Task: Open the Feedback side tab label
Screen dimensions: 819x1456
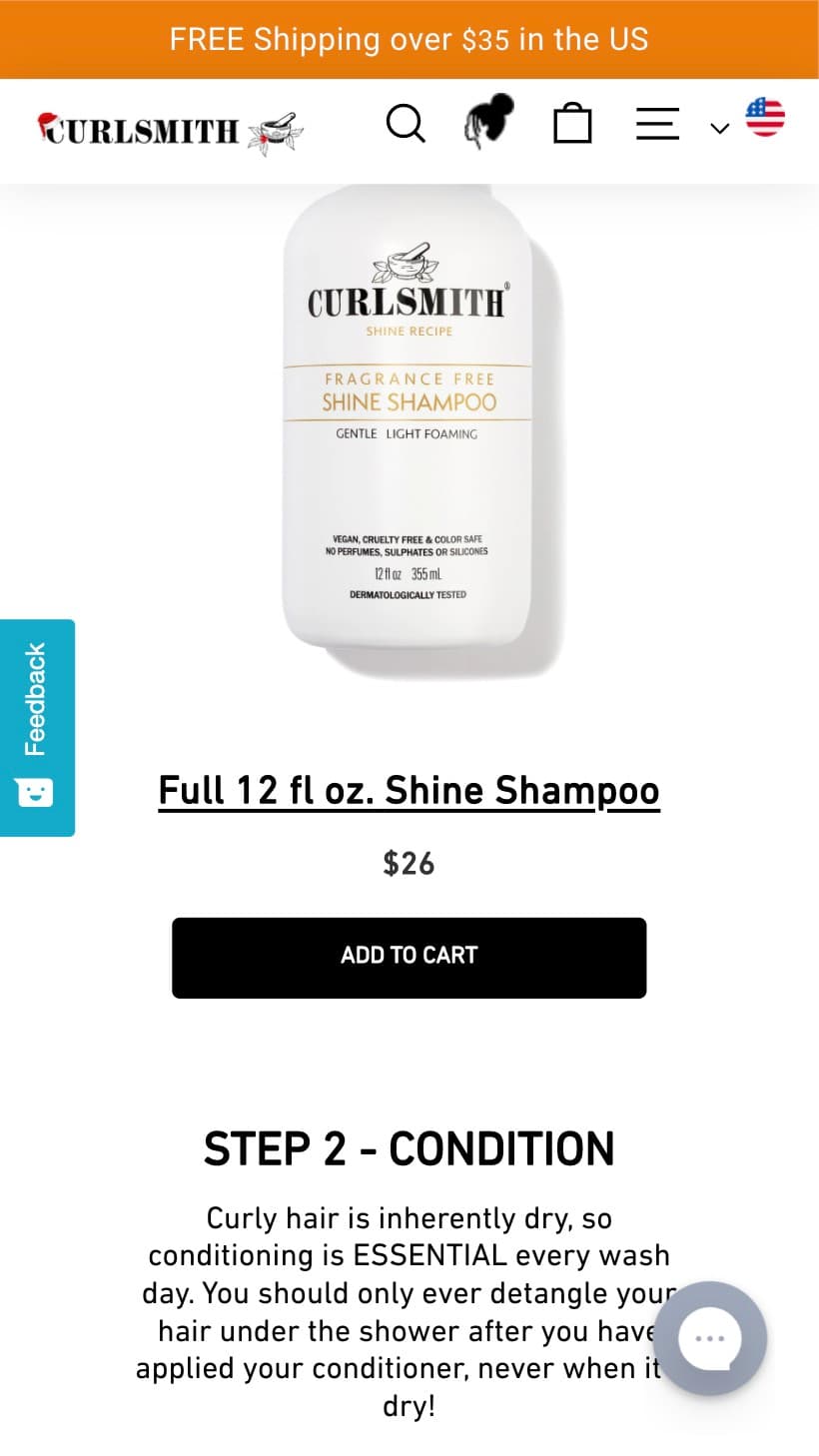Action: coord(35,699)
